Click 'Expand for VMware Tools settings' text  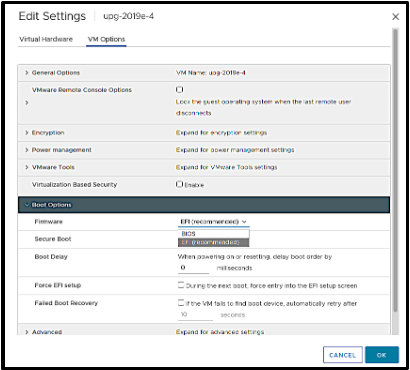coord(226,167)
